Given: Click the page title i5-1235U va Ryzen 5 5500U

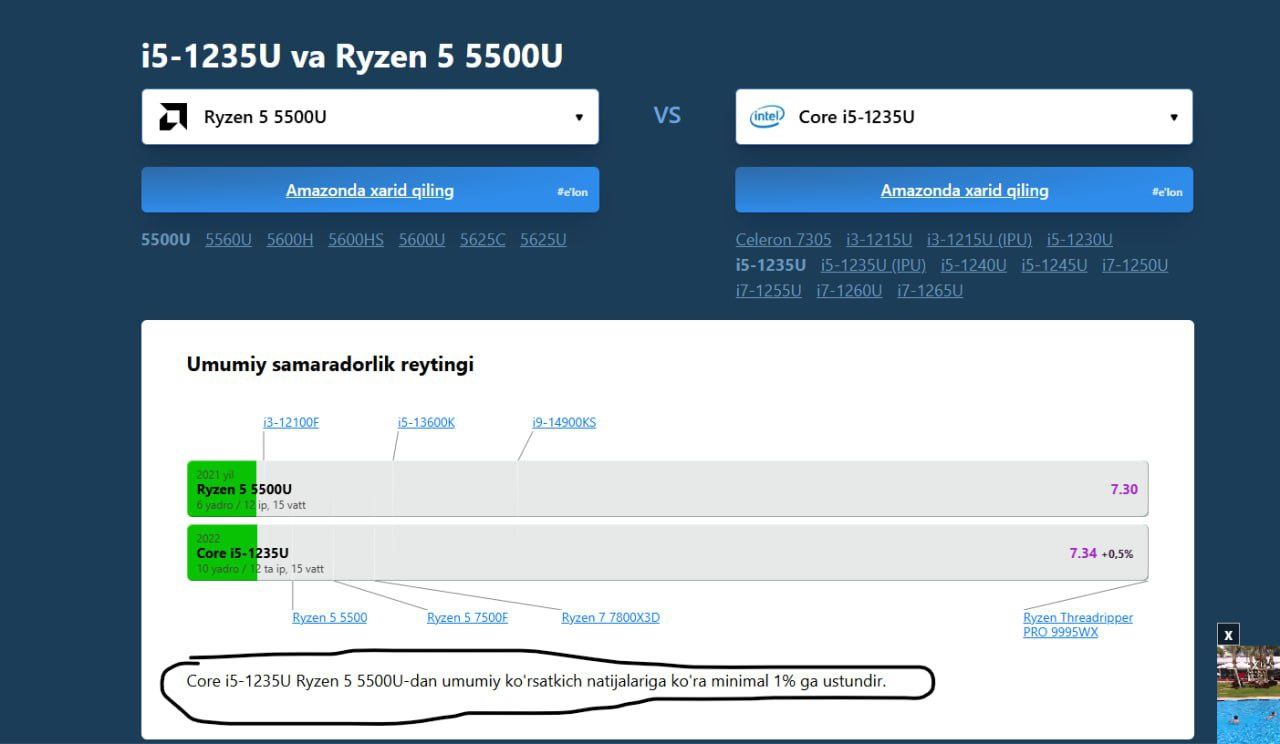Looking at the screenshot, I should pyautogui.click(x=352, y=56).
